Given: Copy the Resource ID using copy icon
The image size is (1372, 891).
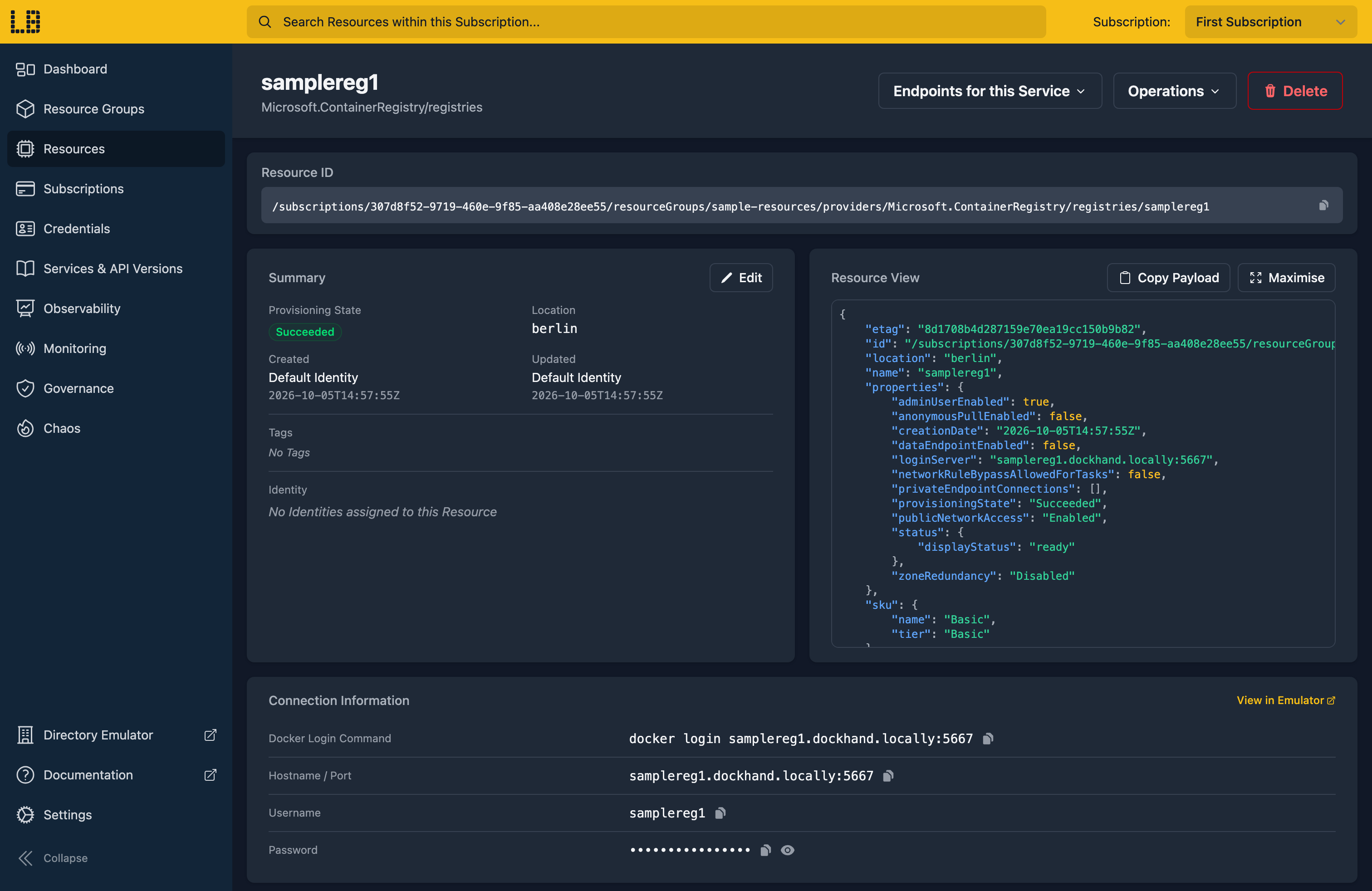Looking at the screenshot, I should pyautogui.click(x=1323, y=205).
